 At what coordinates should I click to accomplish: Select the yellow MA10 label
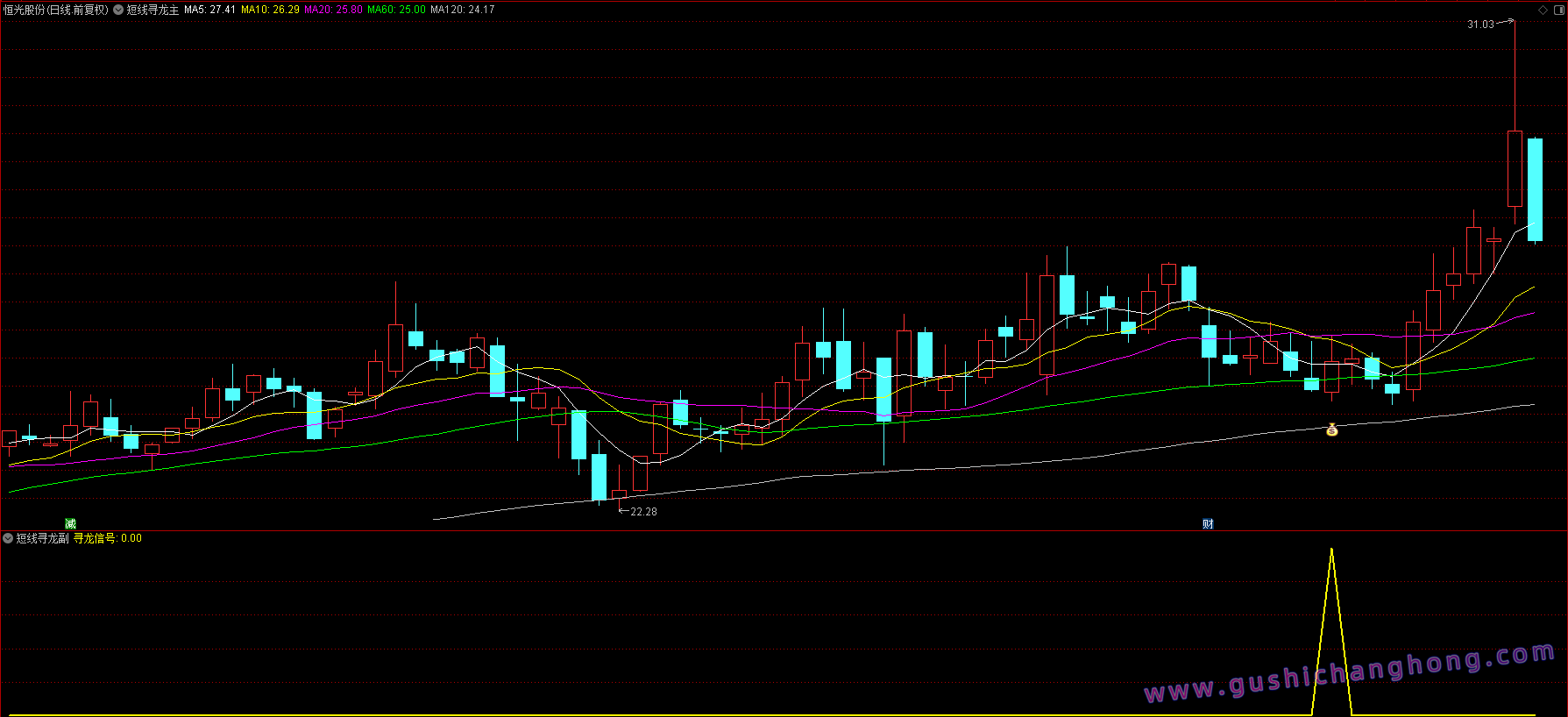point(270,10)
